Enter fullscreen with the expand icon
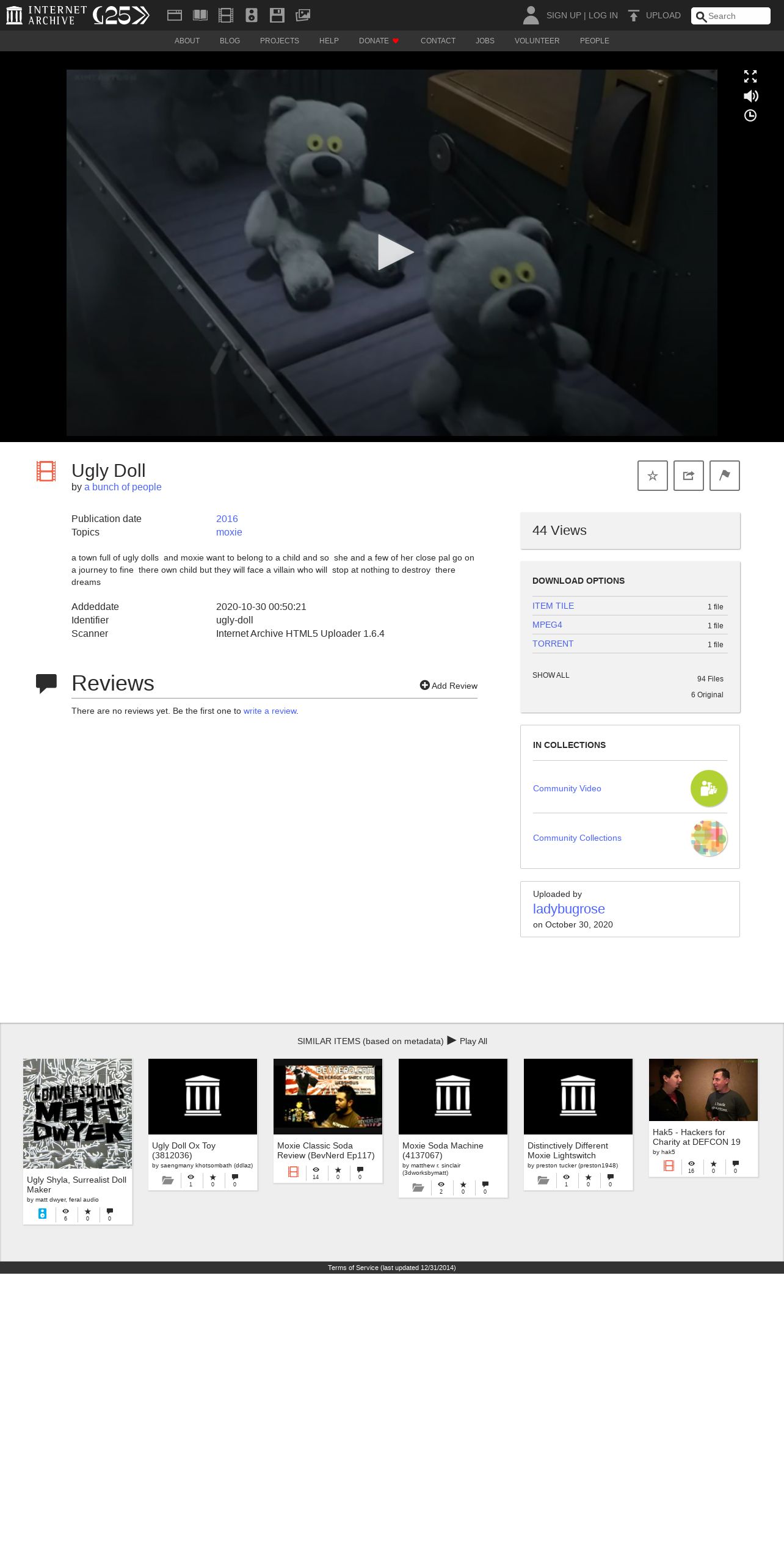The image size is (784, 1568). tap(750, 76)
